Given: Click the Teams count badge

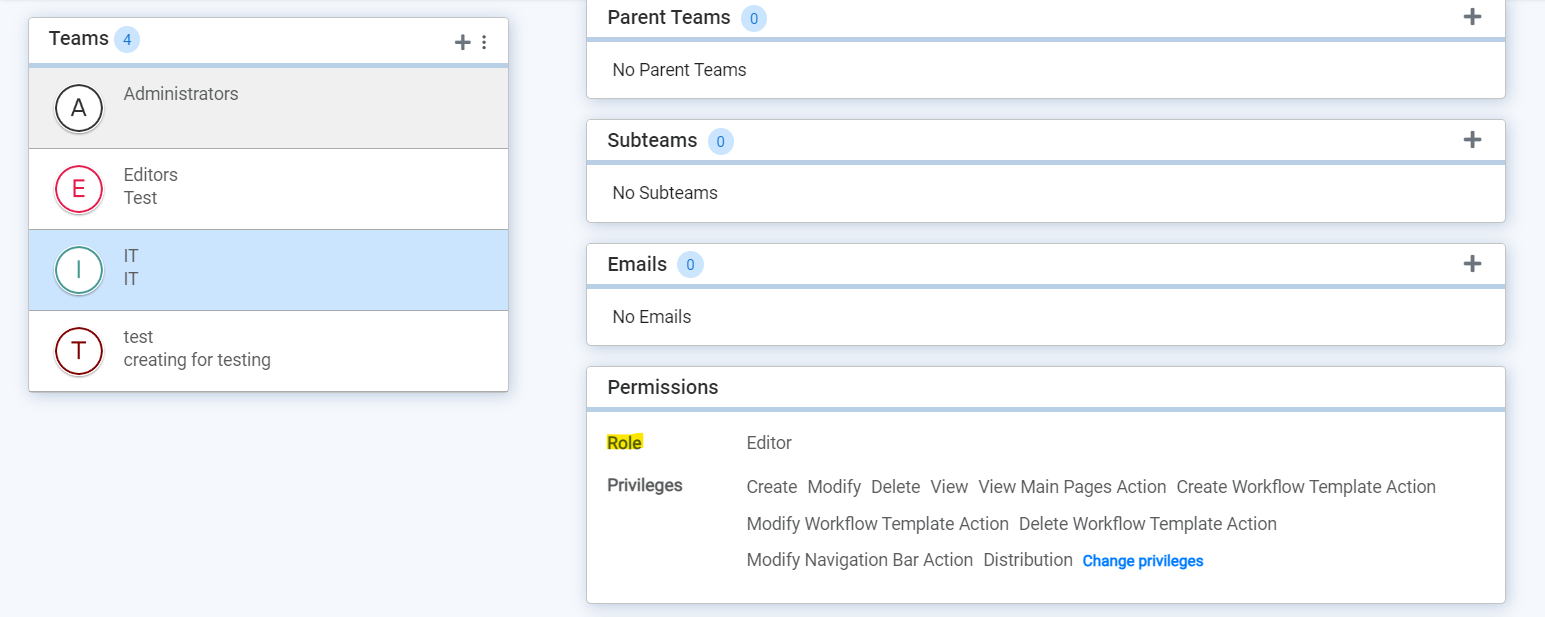Looking at the screenshot, I should point(127,40).
